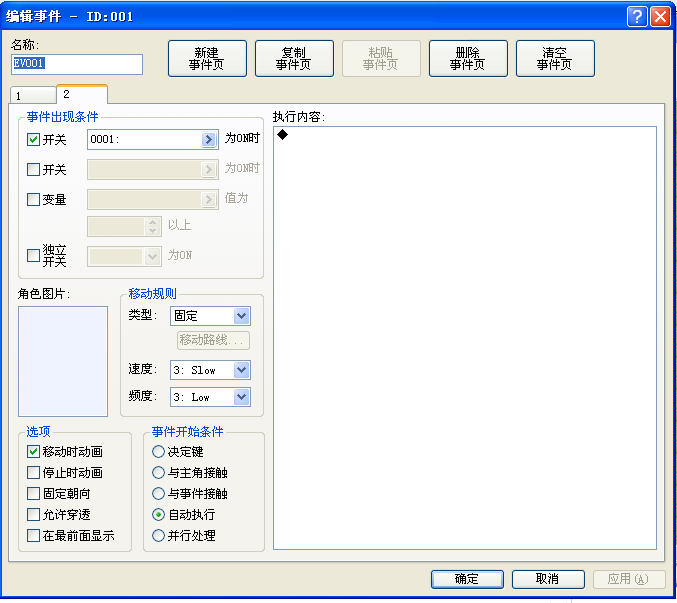
Task: Cancel with the 取消 button
Action: point(548,579)
